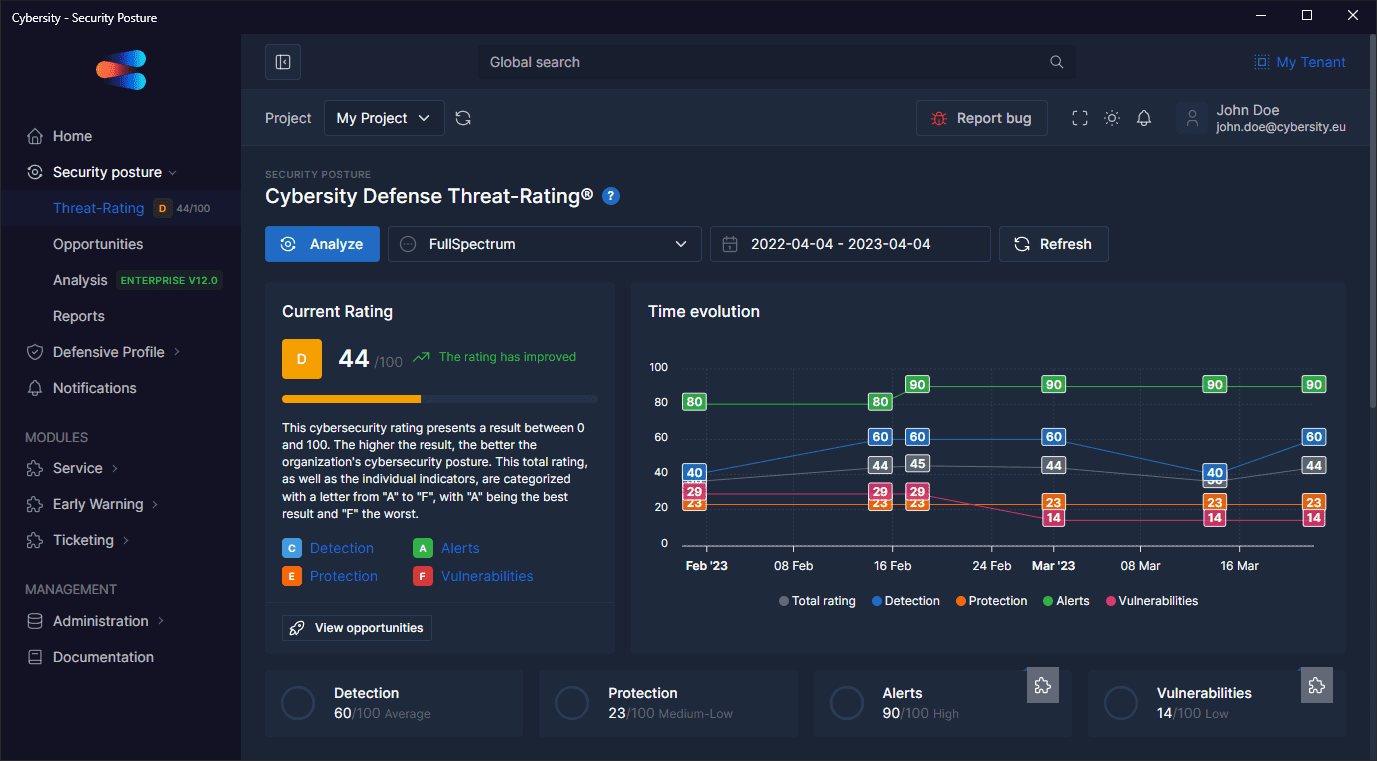Open Documentation in sidebar
This screenshot has height=761, width=1377.
[x=104, y=657]
